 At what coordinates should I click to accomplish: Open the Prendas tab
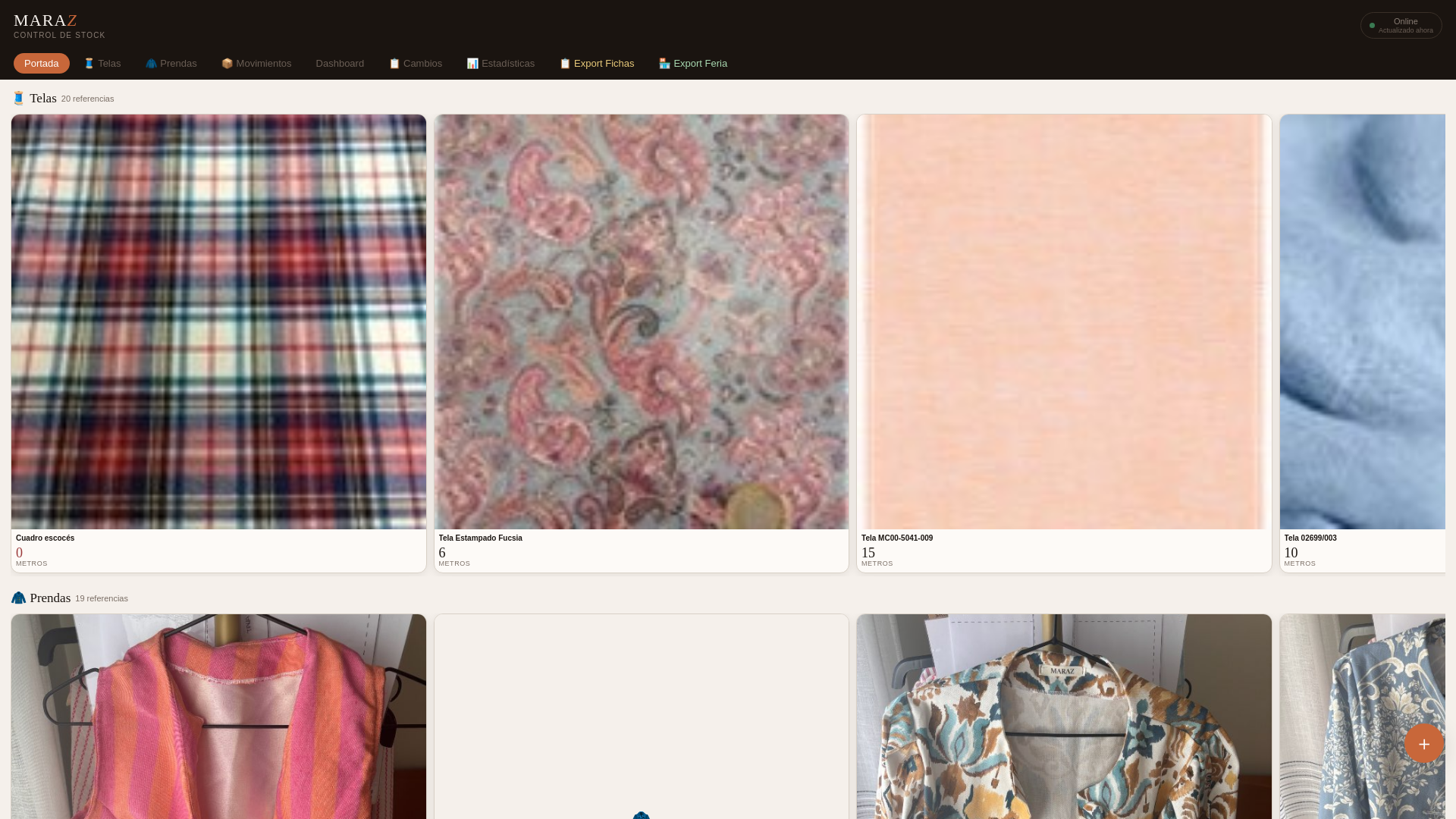(171, 64)
